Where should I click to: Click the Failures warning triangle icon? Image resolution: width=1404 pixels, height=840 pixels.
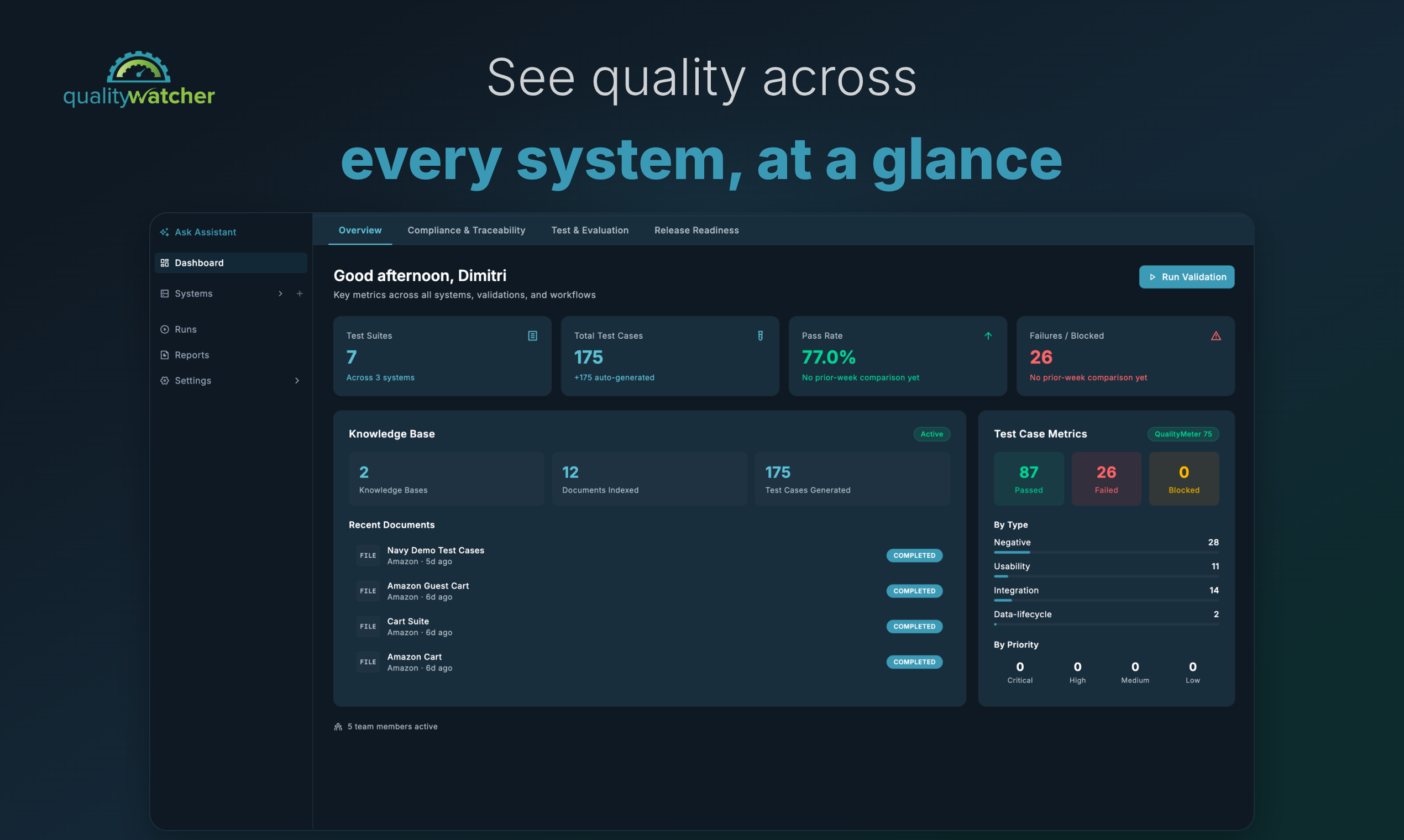[x=1216, y=335]
